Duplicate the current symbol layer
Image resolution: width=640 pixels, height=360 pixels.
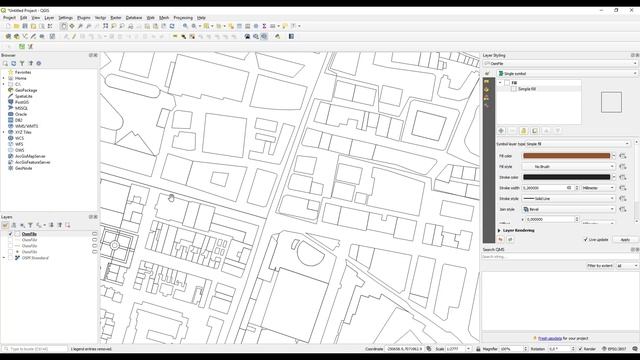click(x=535, y=131)
